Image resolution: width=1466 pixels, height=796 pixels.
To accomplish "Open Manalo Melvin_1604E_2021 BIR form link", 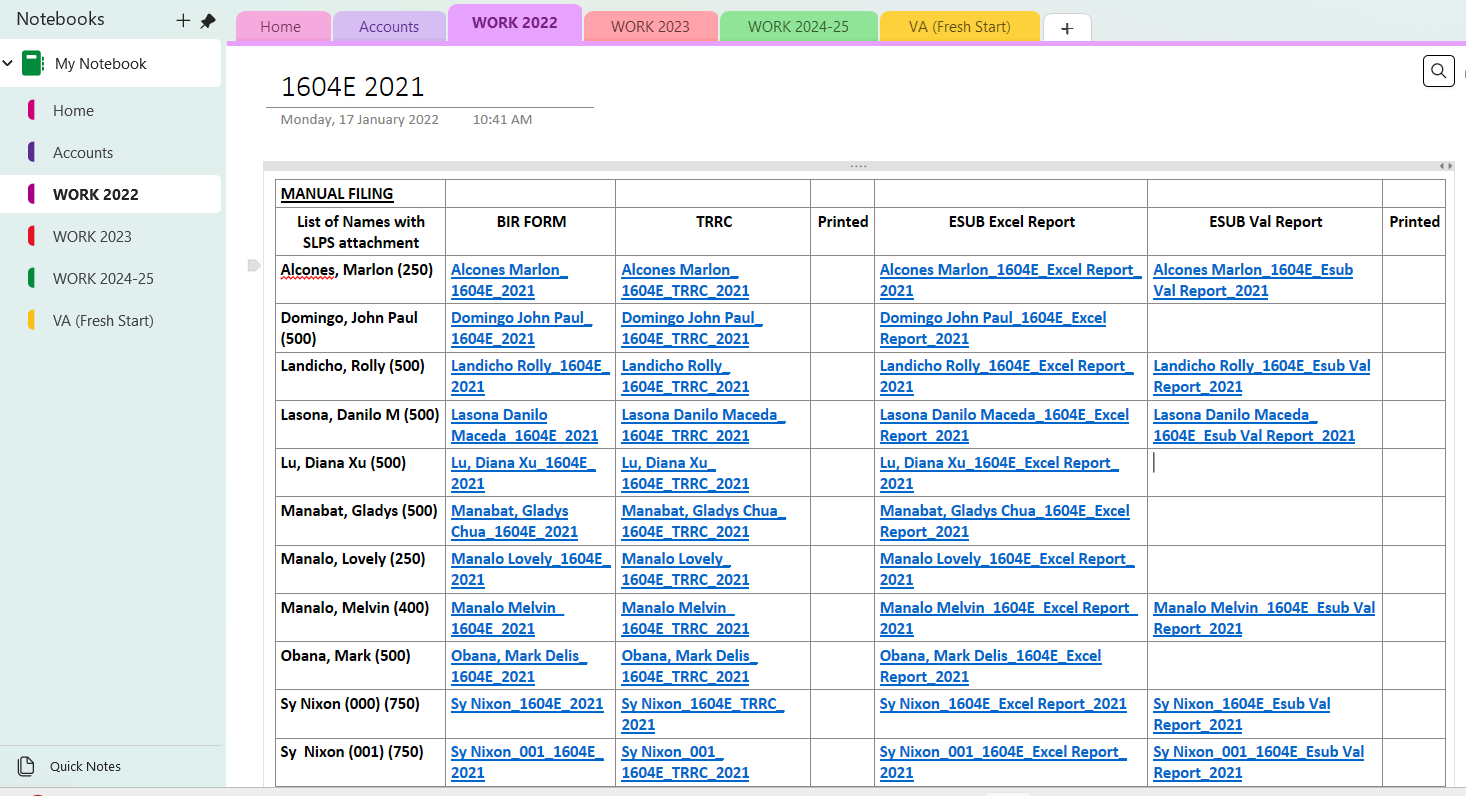I will tap(507, 618).
